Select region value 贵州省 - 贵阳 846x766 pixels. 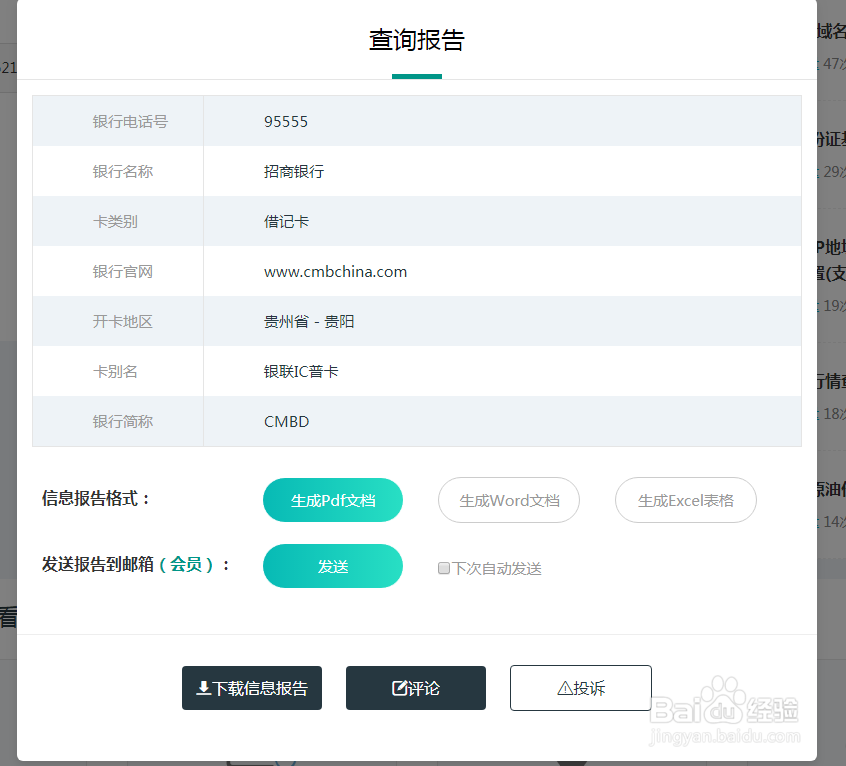pos(309,322)
